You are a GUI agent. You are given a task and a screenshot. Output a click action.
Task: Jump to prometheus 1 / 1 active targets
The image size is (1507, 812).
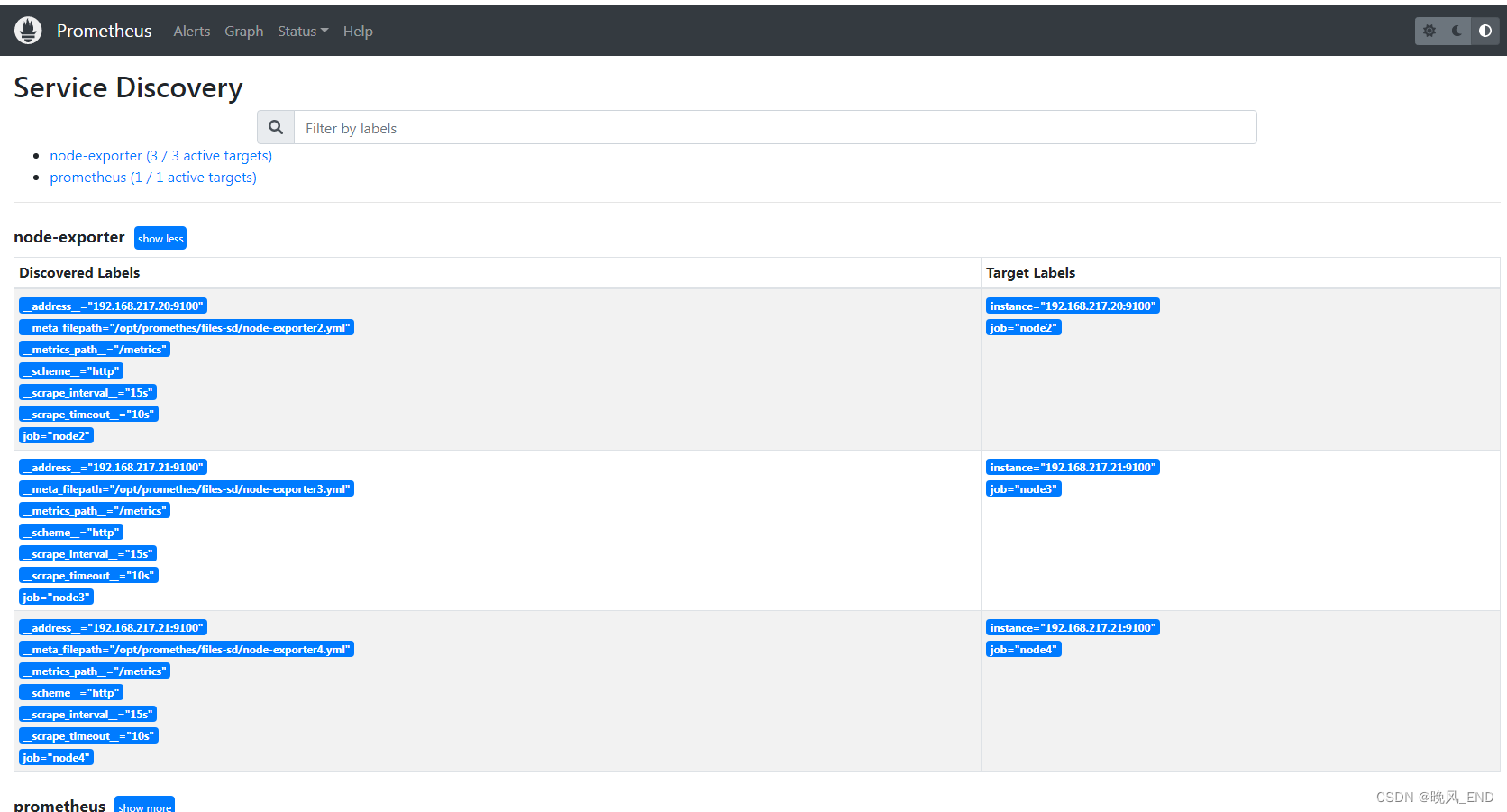(153, 178)
